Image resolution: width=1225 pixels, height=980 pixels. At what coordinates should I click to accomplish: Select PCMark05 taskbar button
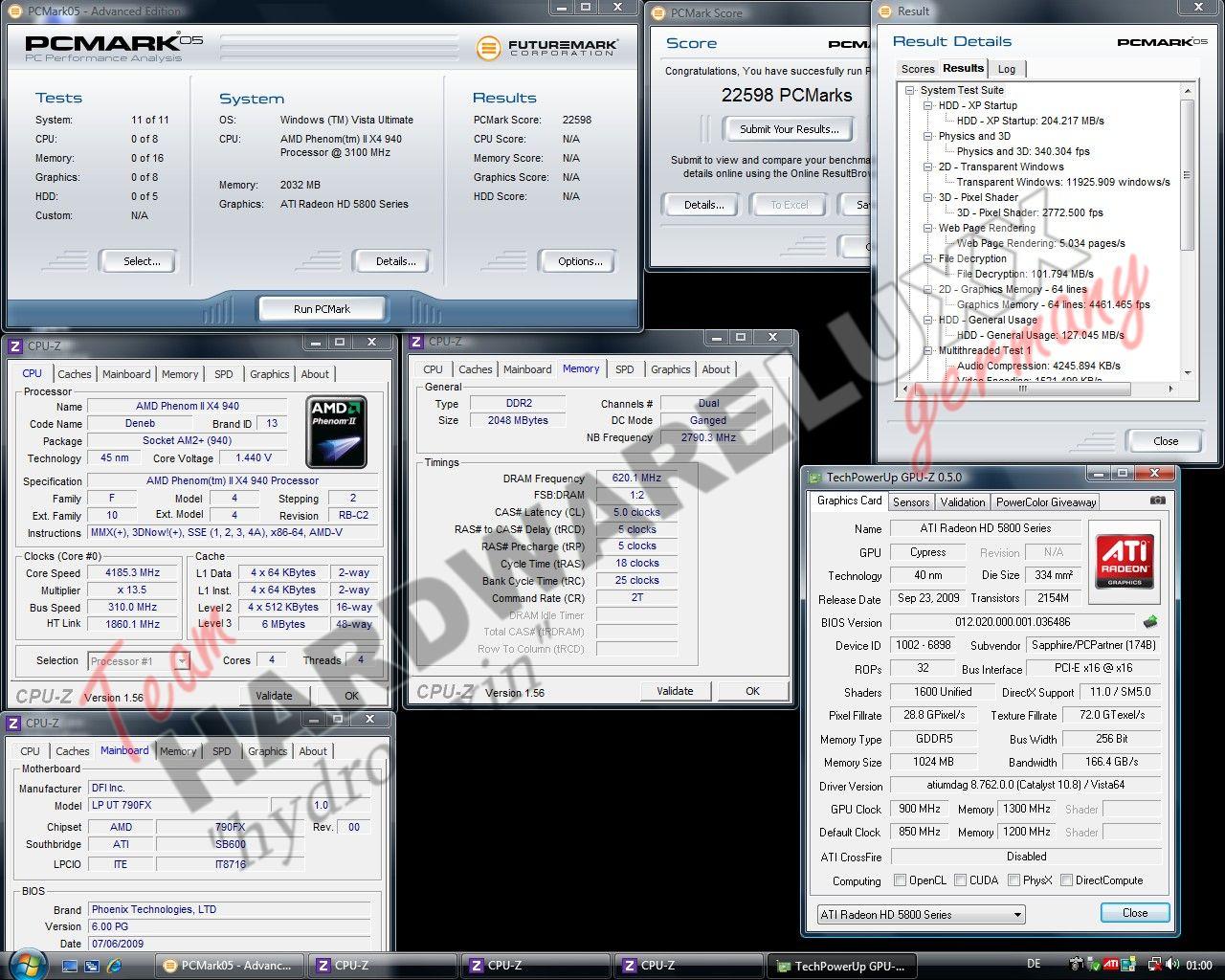(x=230, y=966)
